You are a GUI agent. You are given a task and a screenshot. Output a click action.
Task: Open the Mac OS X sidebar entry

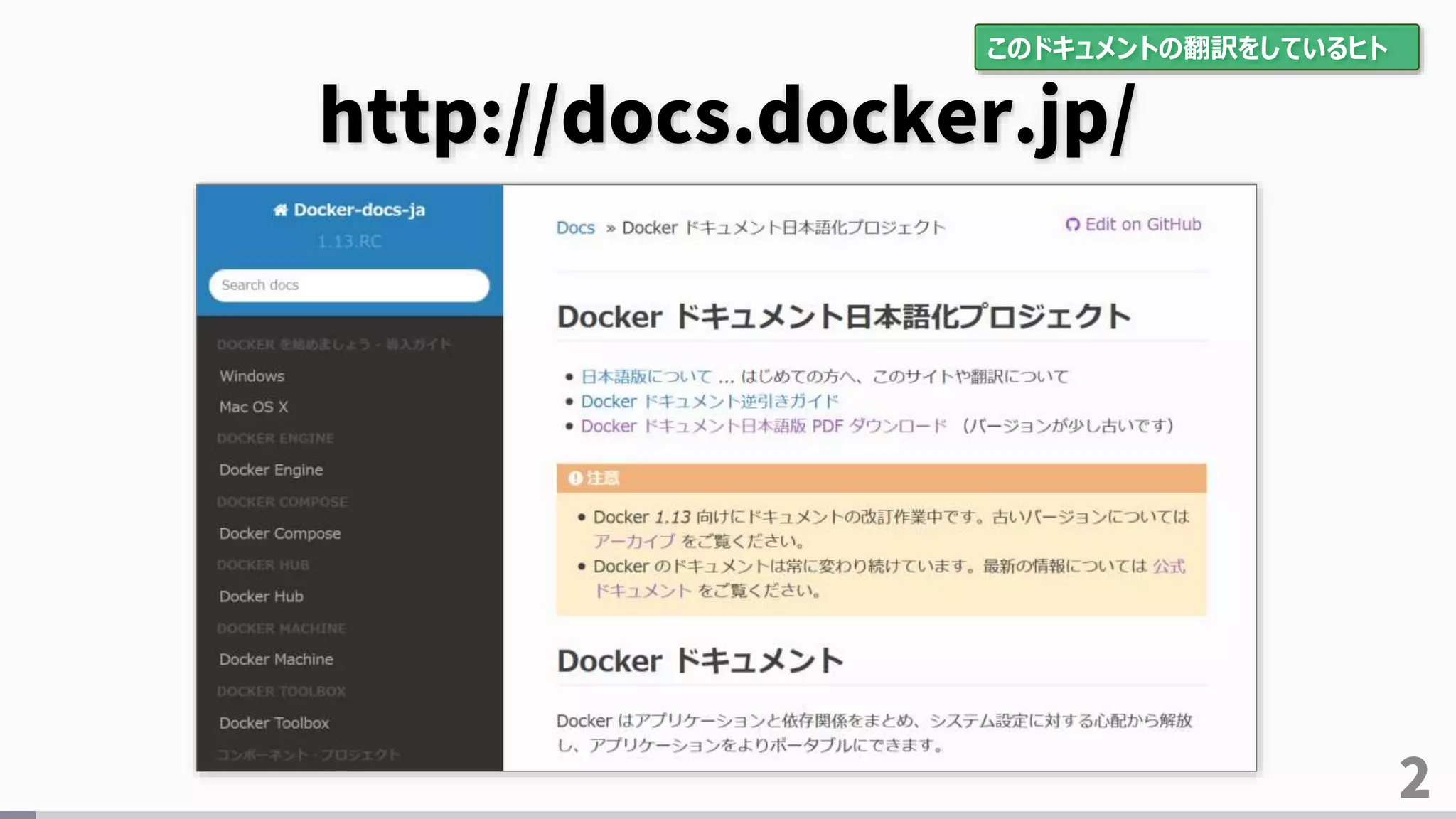tap(254, 407)
